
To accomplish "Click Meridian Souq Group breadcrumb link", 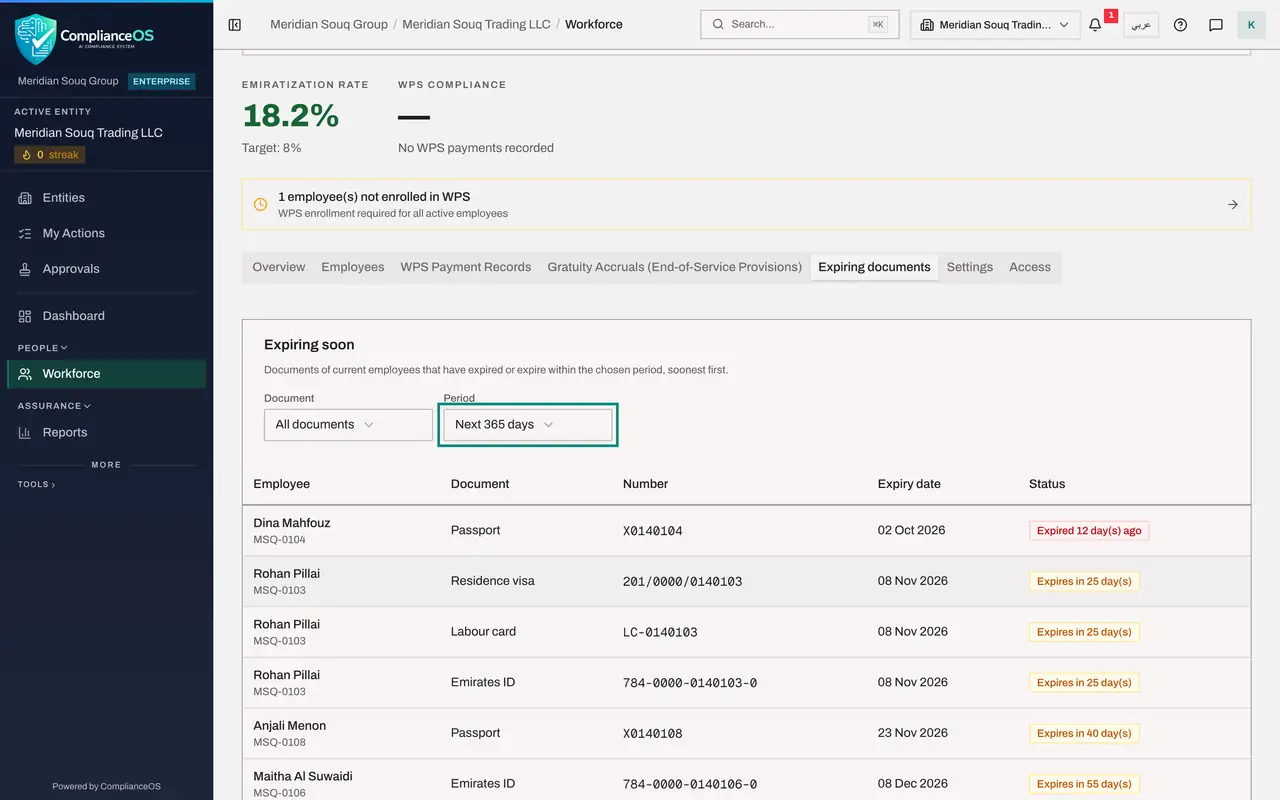I will coord(329,24).
